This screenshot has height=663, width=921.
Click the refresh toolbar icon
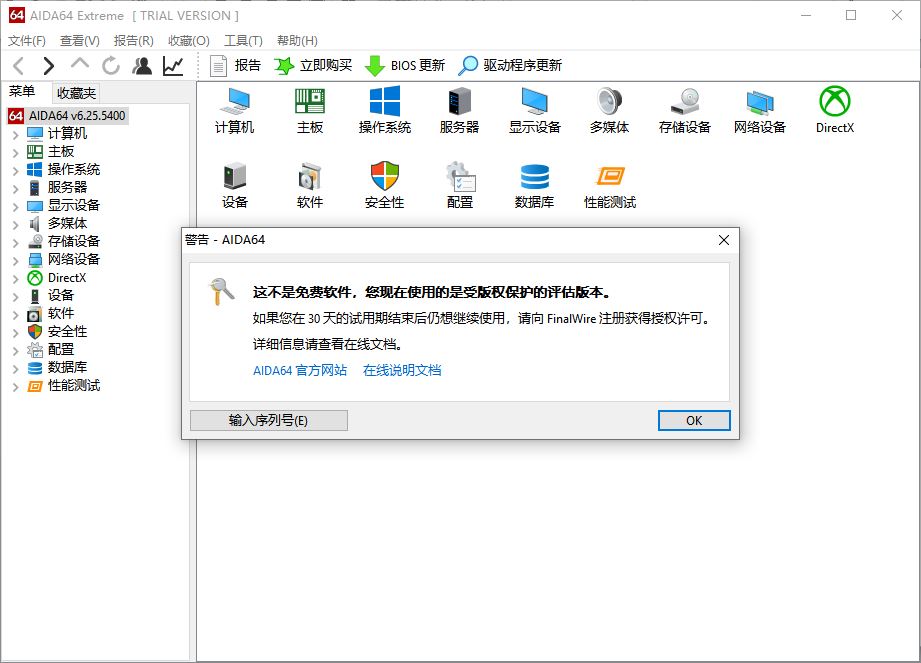[x=111, y=66]
